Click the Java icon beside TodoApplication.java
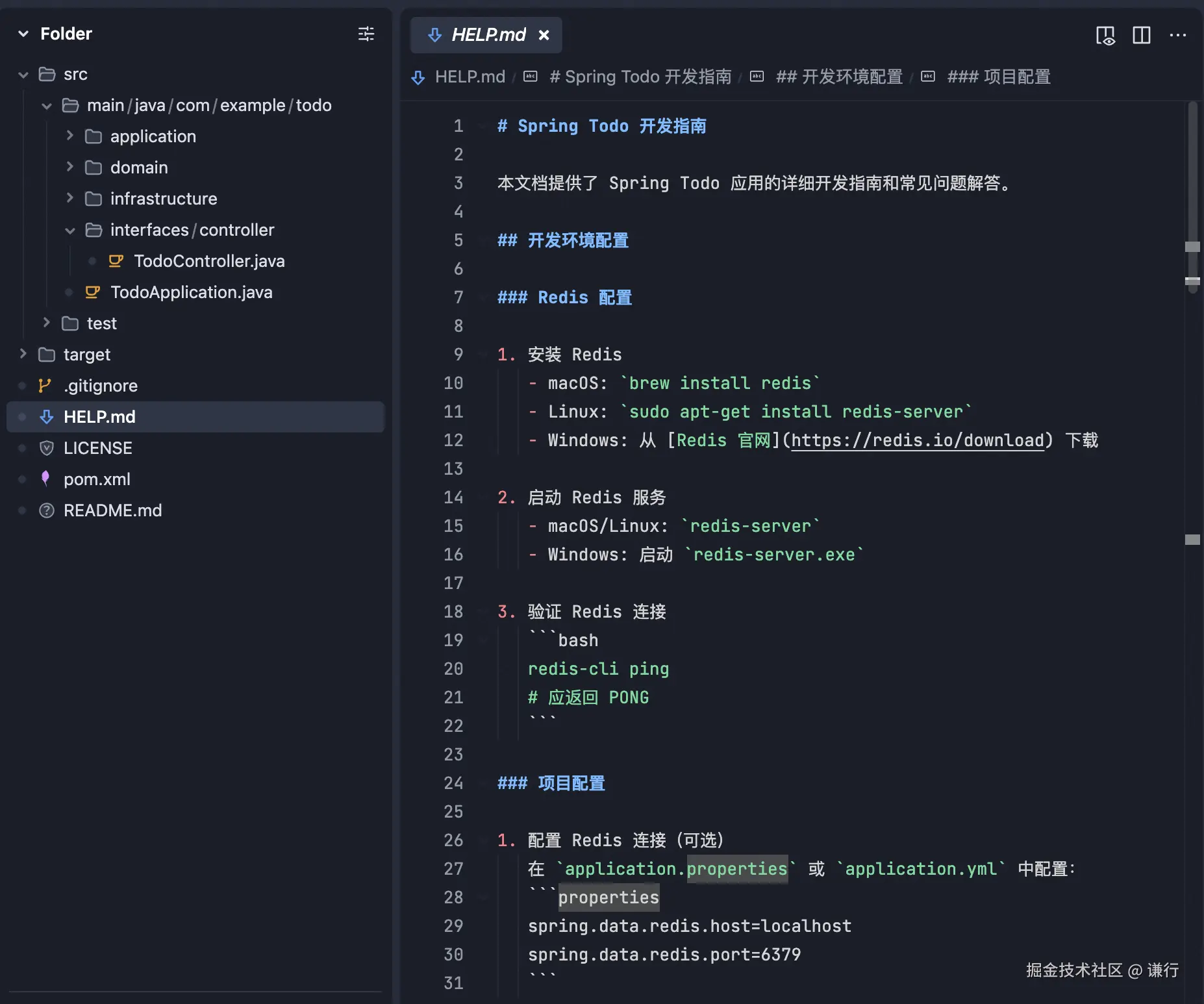 pyautogui.click(x=93, y=292)
